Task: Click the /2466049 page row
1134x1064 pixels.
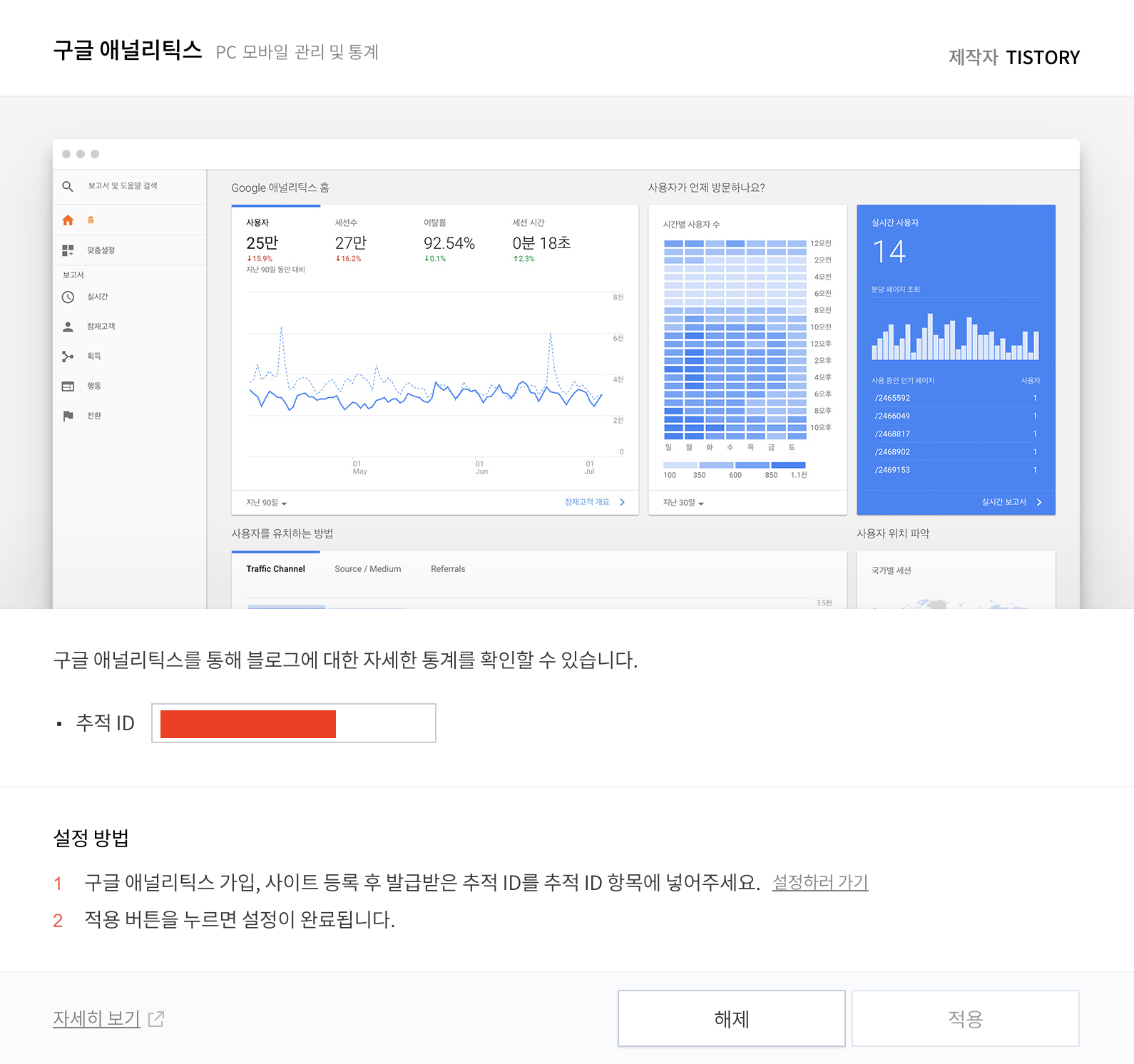Action: tap(955, 416)
